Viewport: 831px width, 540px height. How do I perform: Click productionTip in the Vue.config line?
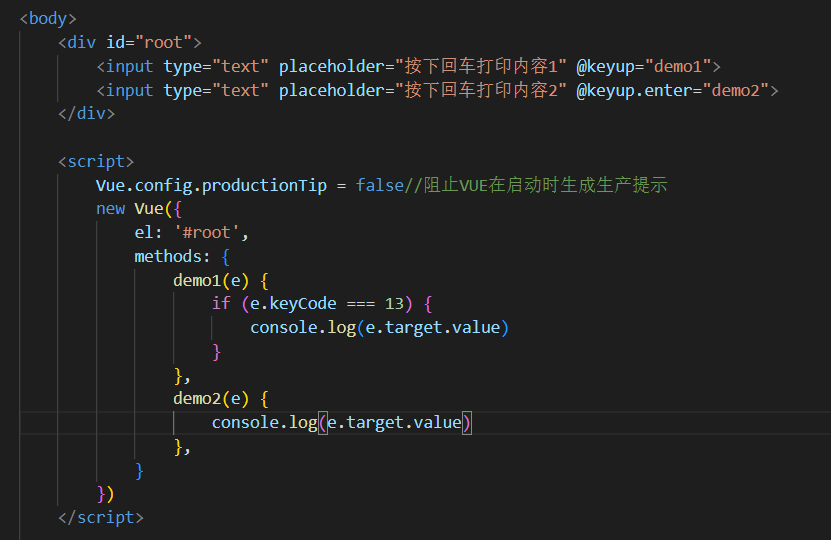click(255, 185)
